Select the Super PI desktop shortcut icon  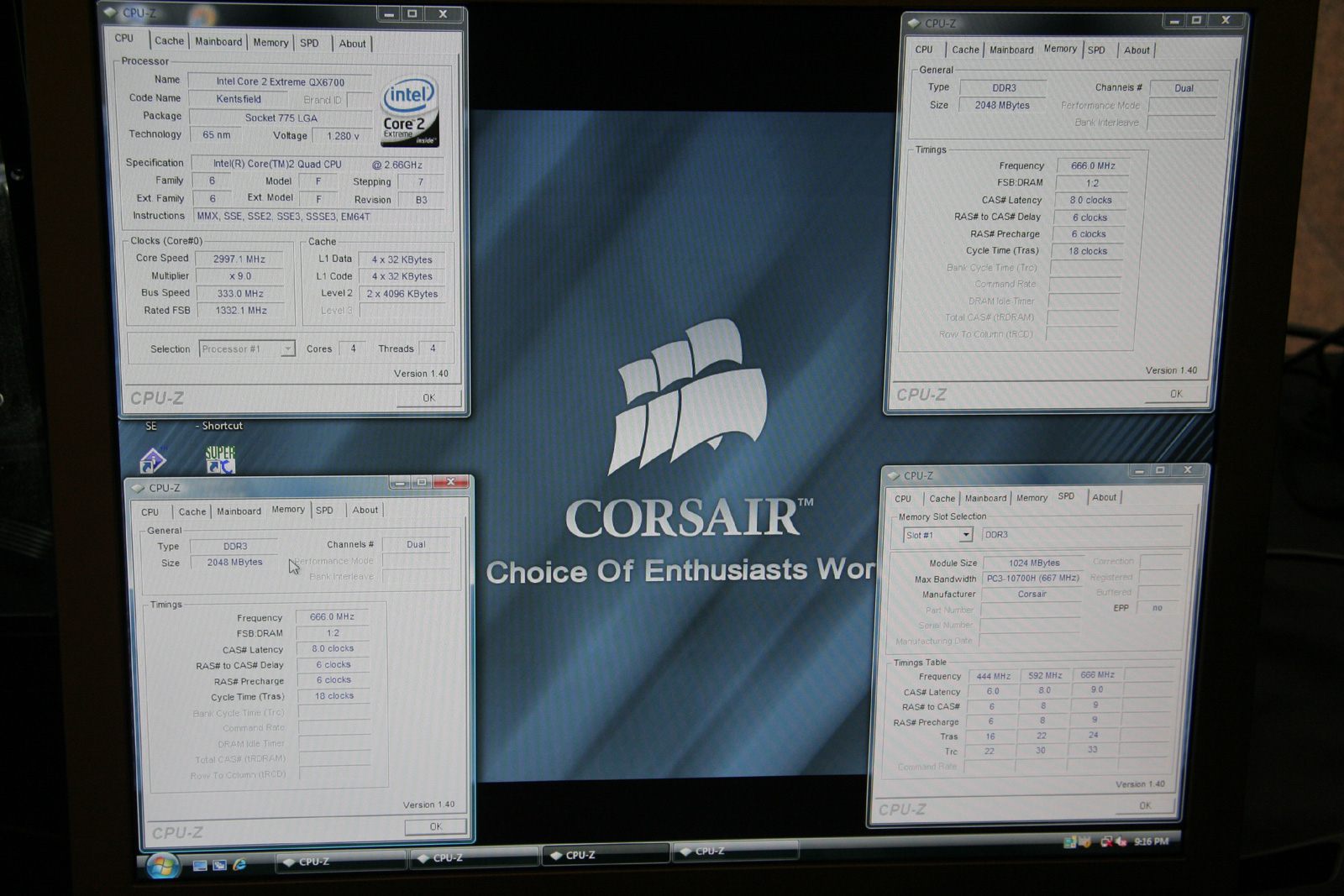tap(220, 458)
